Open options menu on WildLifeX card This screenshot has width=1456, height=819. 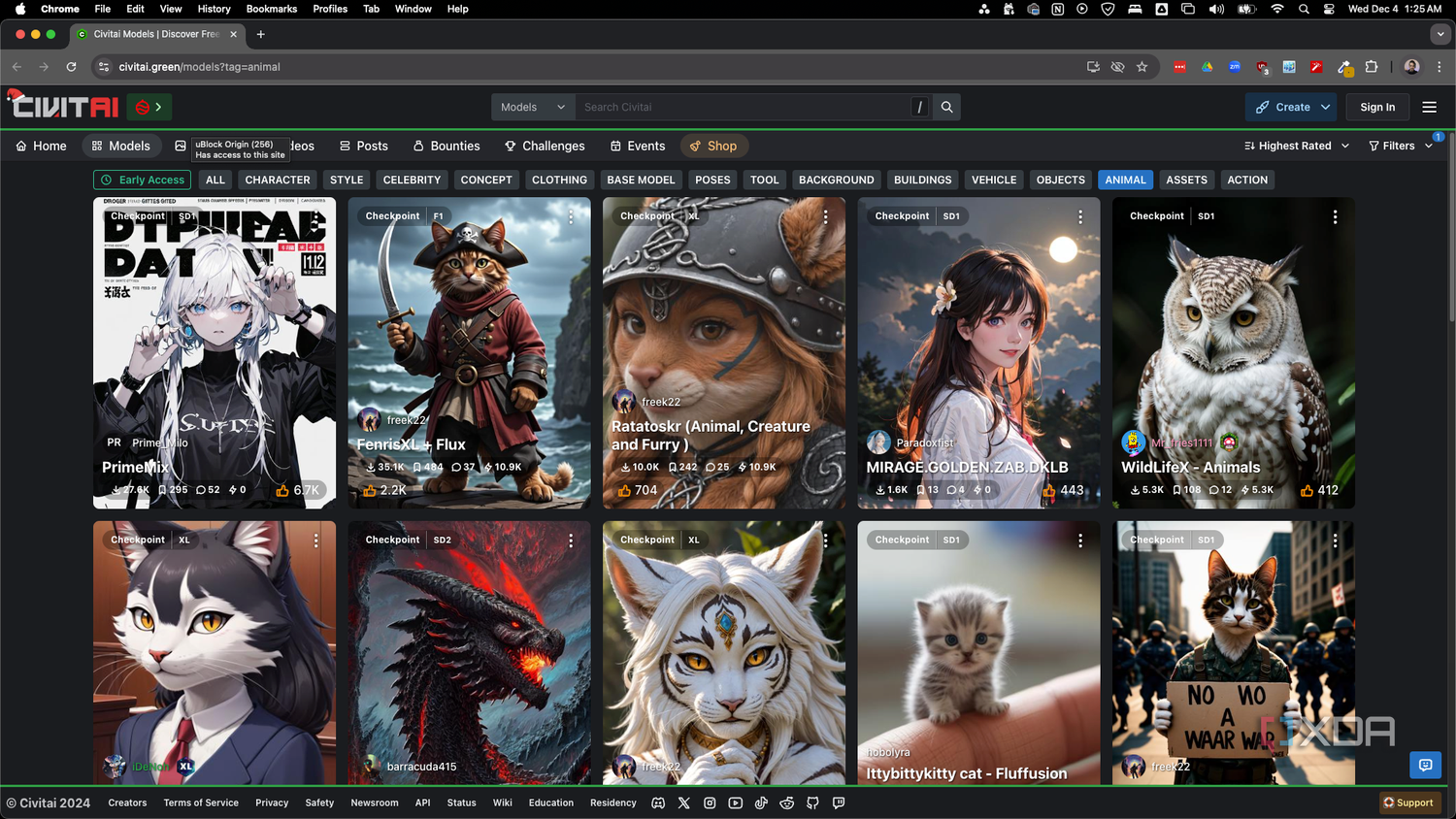[x=1335, y=216]
